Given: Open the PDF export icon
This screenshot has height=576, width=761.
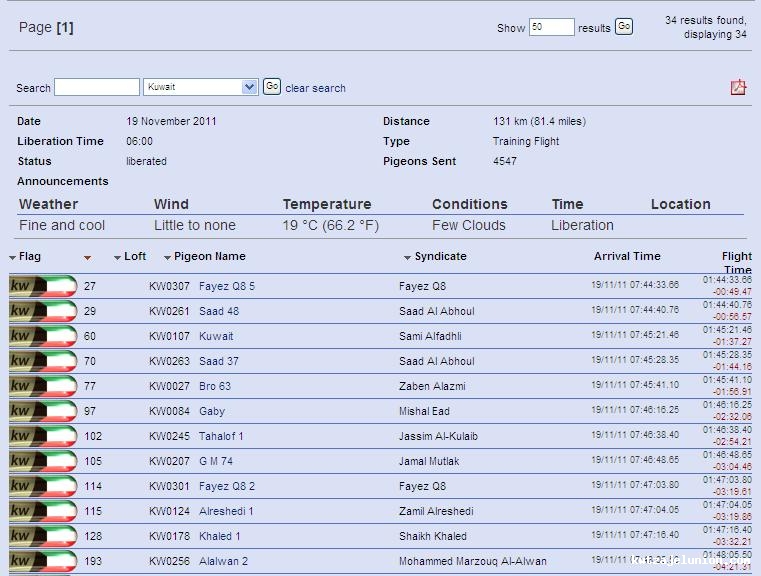Looking at the screenshot, I should [738, 88].
